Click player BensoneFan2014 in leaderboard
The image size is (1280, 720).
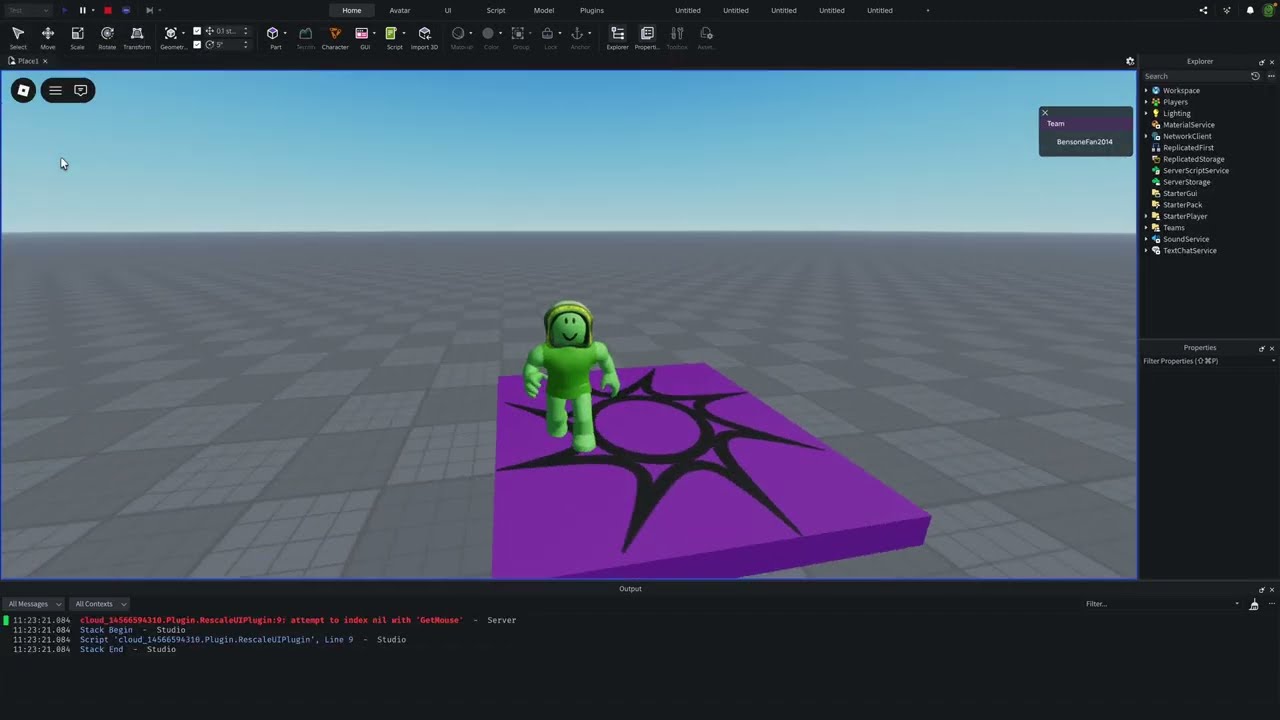[1085, 142]
